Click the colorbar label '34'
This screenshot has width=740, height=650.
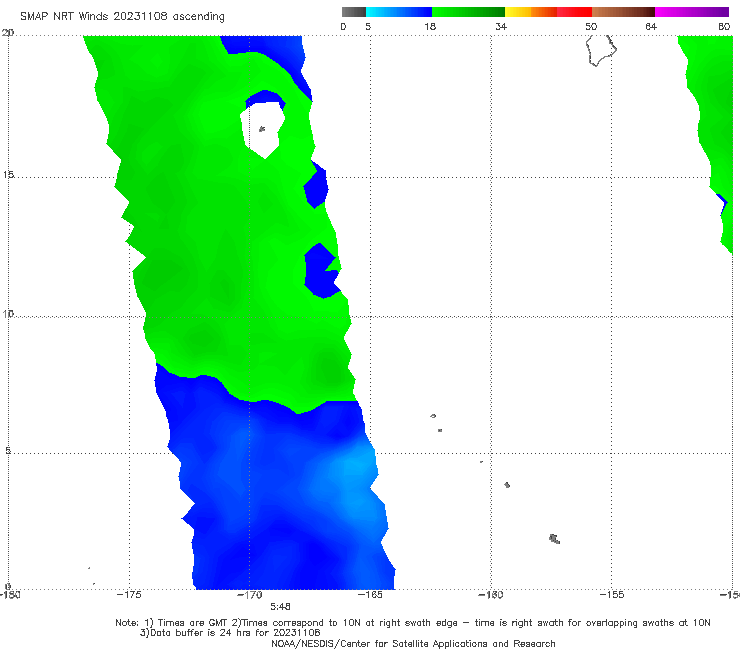501,26
